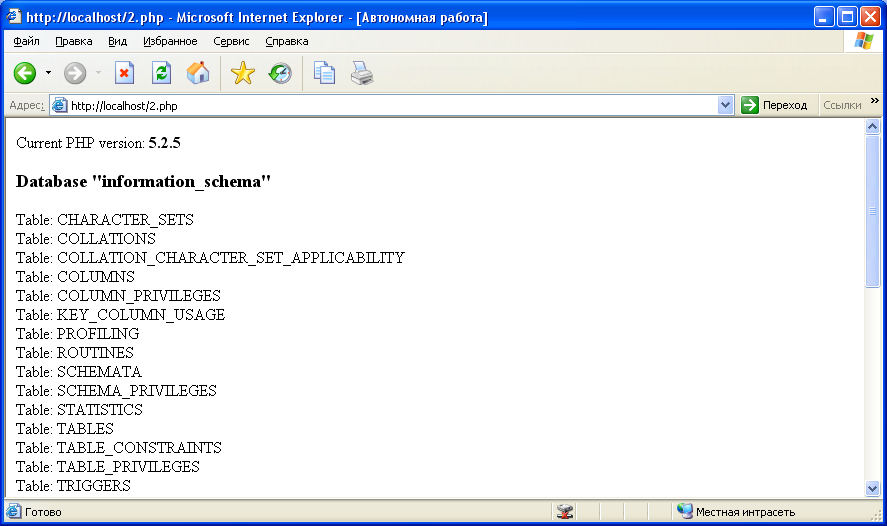This screenshot has height=526, width=887.
Task: Click the Current PHP version 5.2.5 text
Action: pyautogui.click(x=98, y=143)
